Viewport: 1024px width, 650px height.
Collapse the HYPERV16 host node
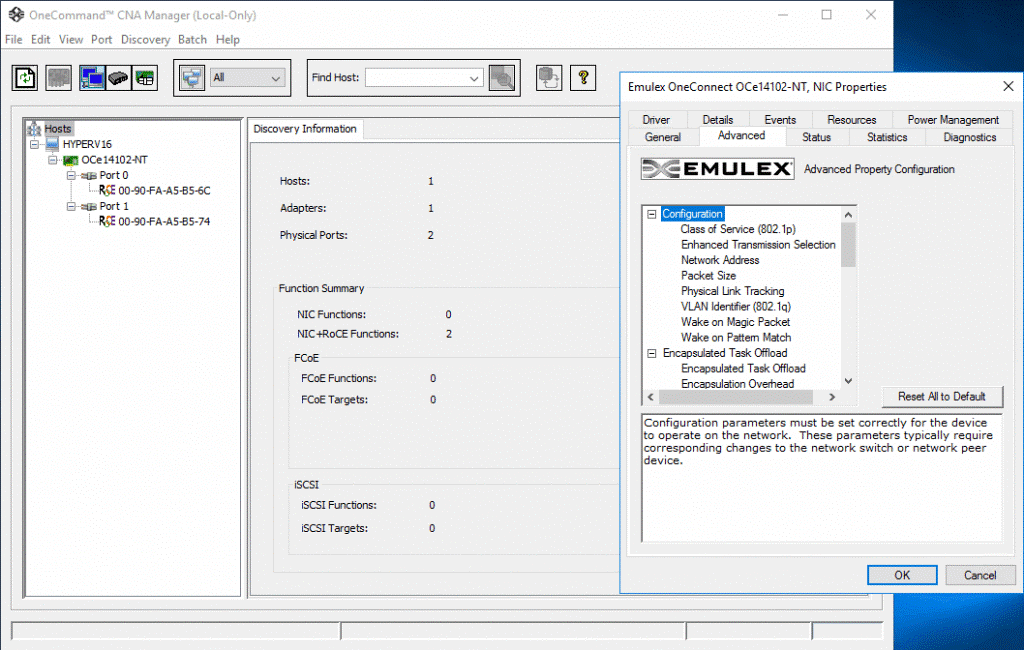(x=35, y=144)
